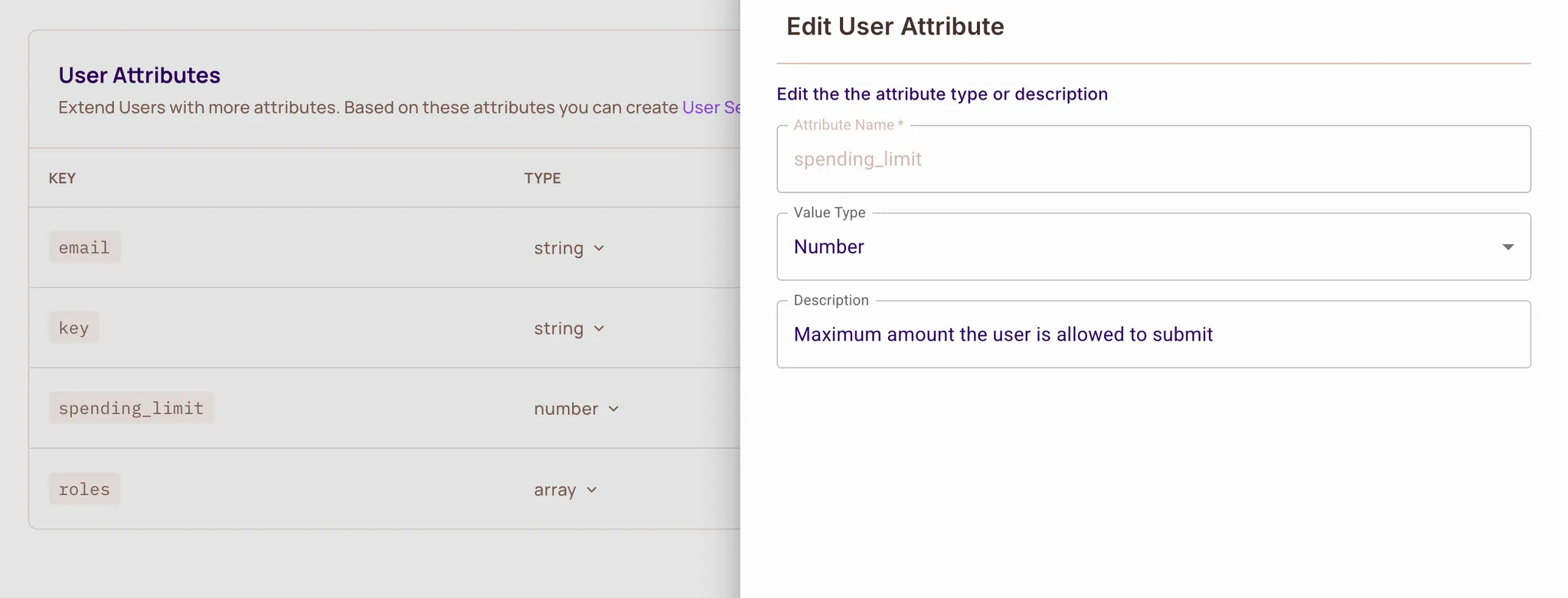
Task: Select the roles key chip
Action: tap(84, 489)
